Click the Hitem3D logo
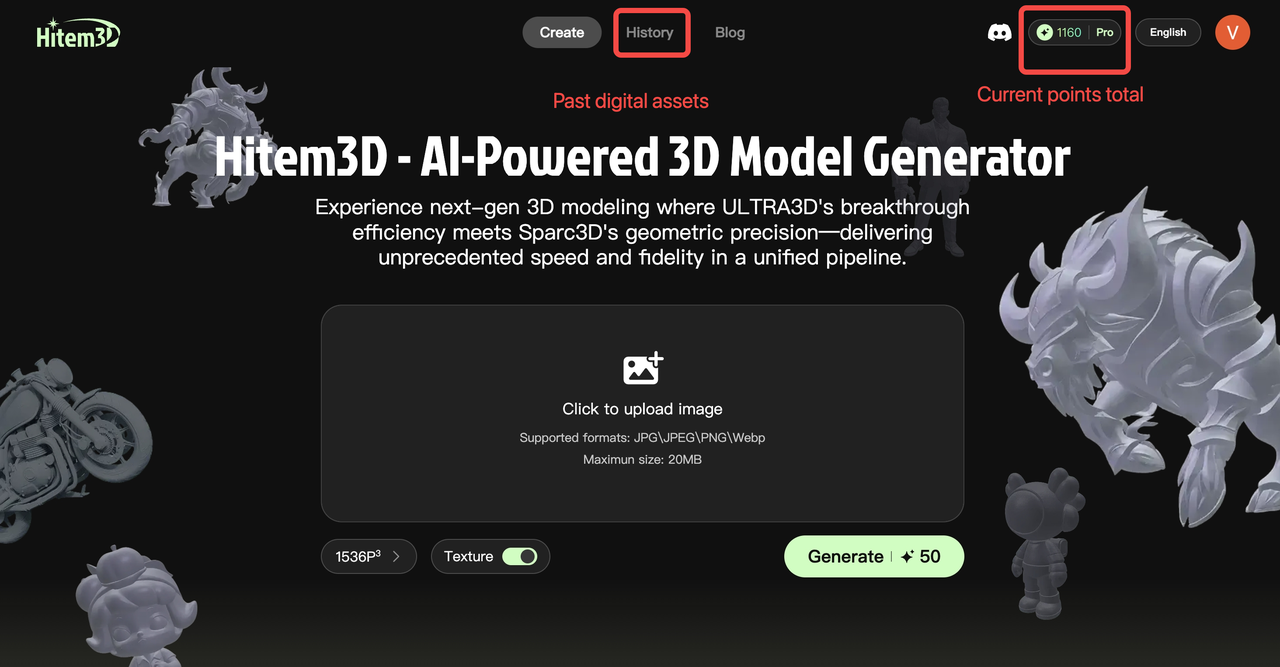The image size is (1280, 667). tap(78, 33)
